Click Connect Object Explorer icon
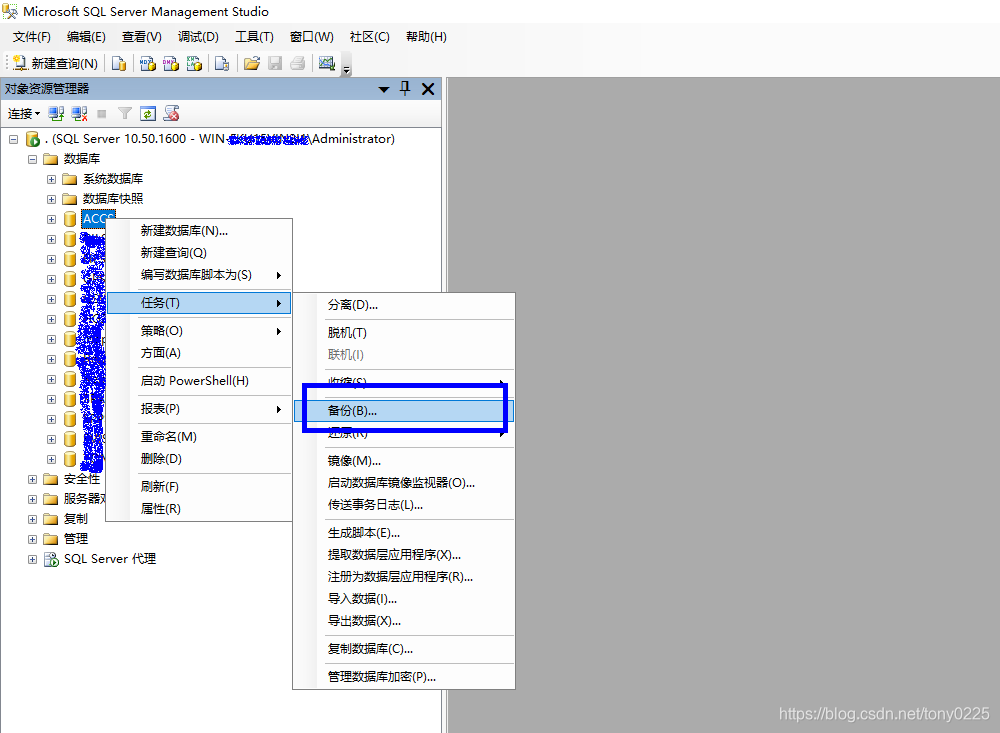This screenshot has width=1000, height=733. tap(56, 114)
